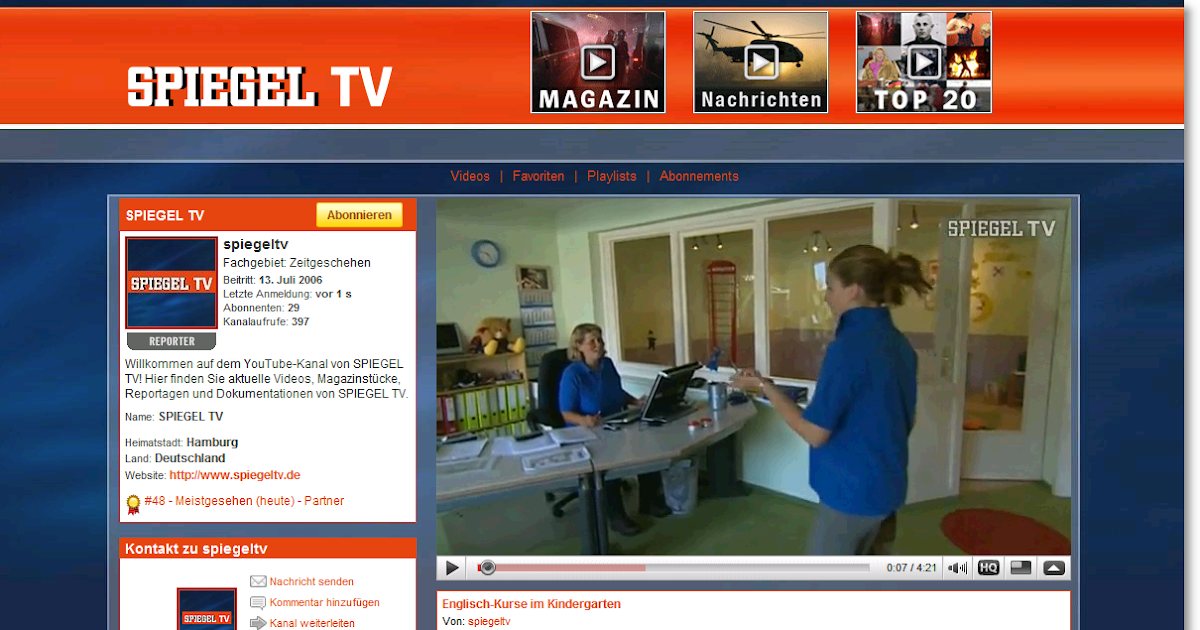Click the video playback area

coord(753,376)
